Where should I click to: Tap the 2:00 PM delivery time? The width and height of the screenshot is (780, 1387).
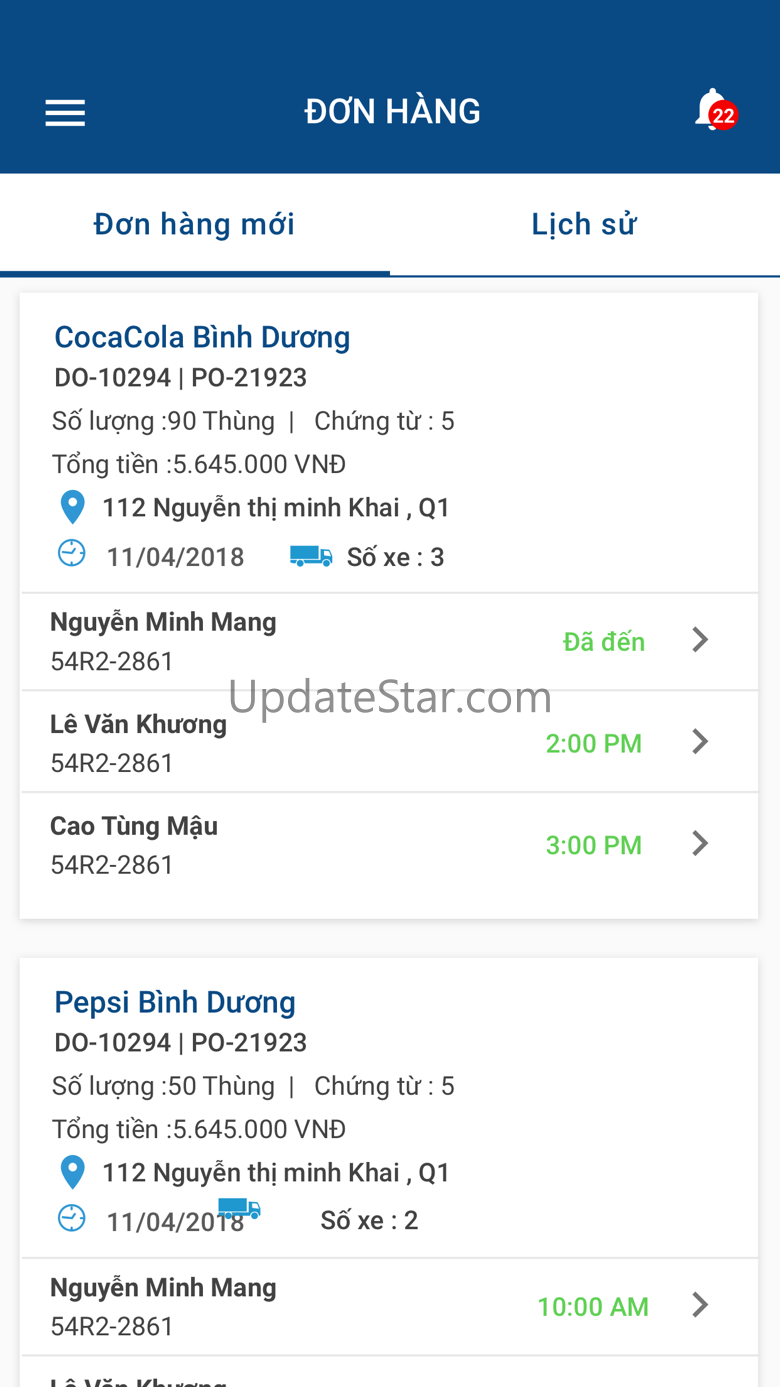click(594, 744)
